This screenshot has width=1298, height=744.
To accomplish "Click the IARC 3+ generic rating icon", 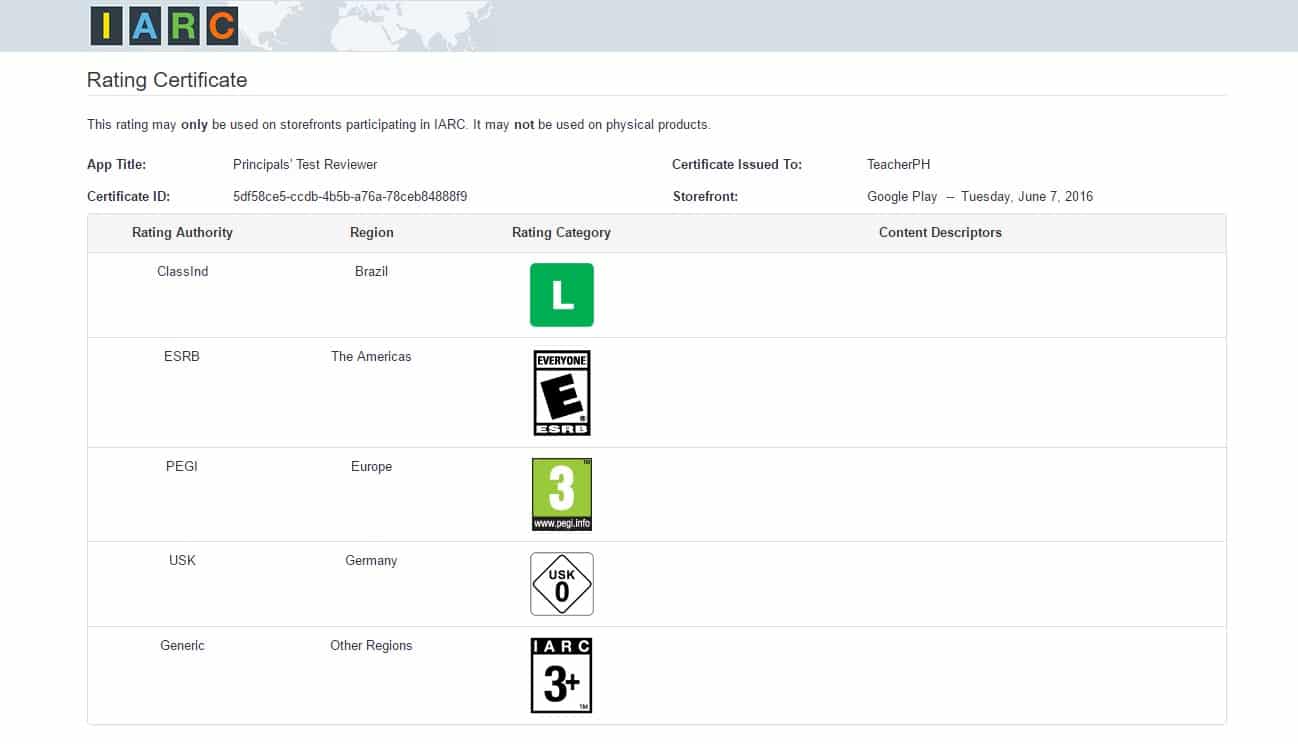I will click(x=561, y=676).
